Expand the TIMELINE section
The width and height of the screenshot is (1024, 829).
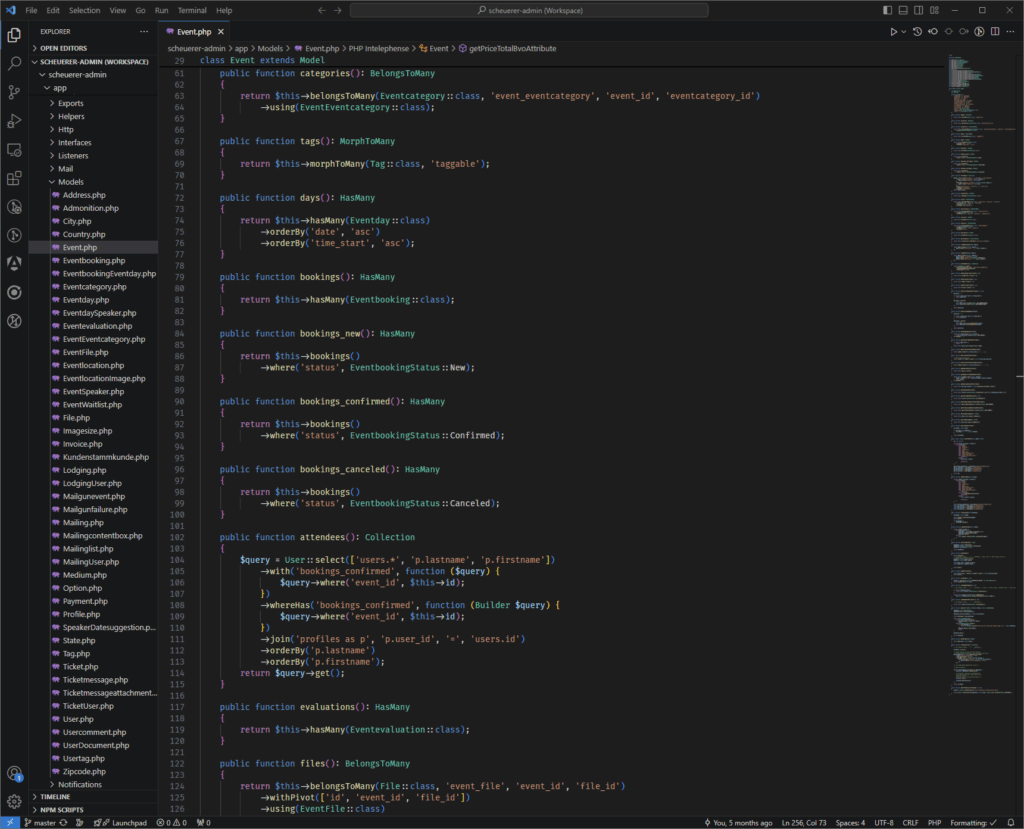pos(56,796)
